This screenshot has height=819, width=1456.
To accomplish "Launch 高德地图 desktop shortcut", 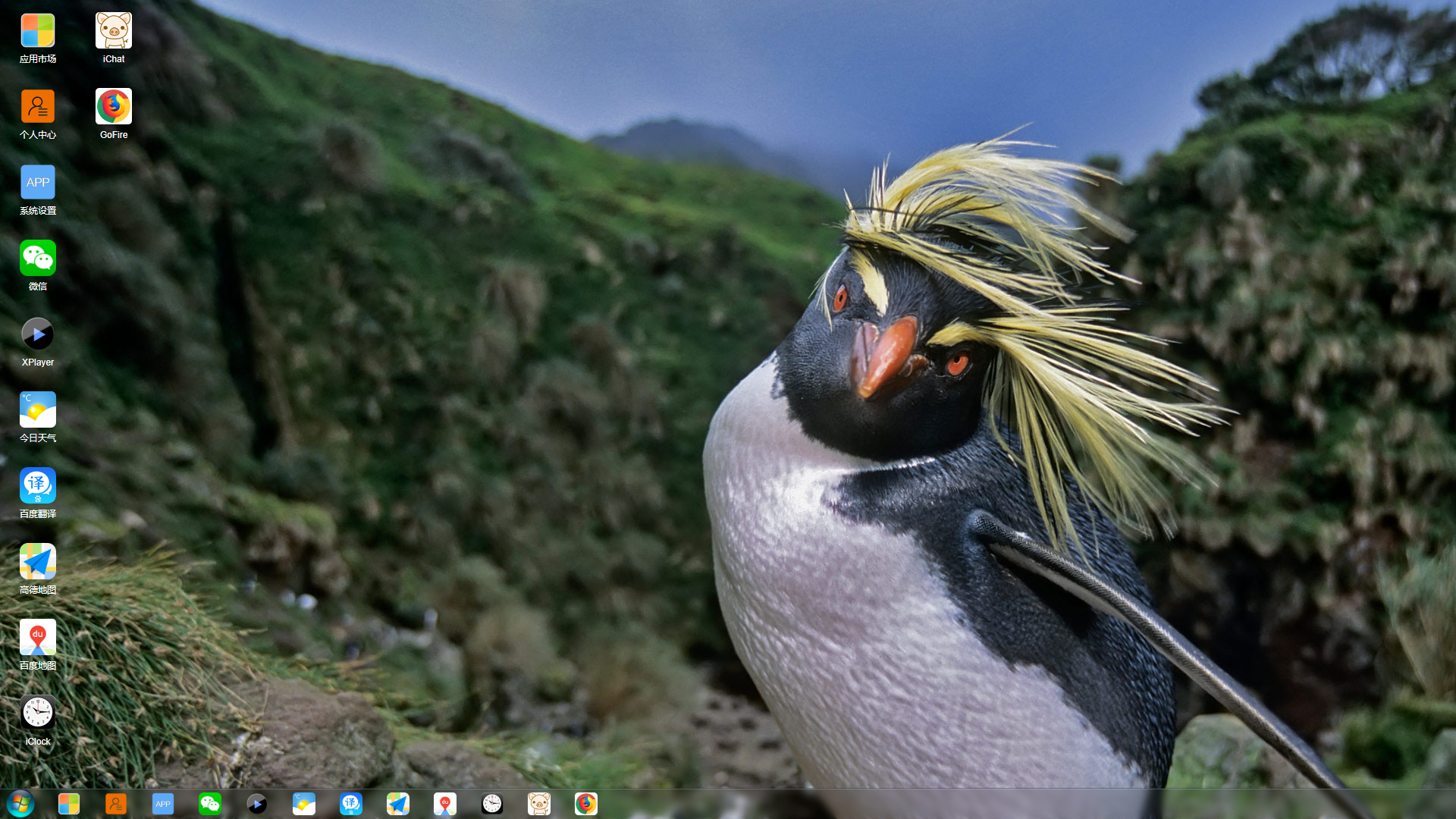I will pyautogui.click(x=38, y=562).
